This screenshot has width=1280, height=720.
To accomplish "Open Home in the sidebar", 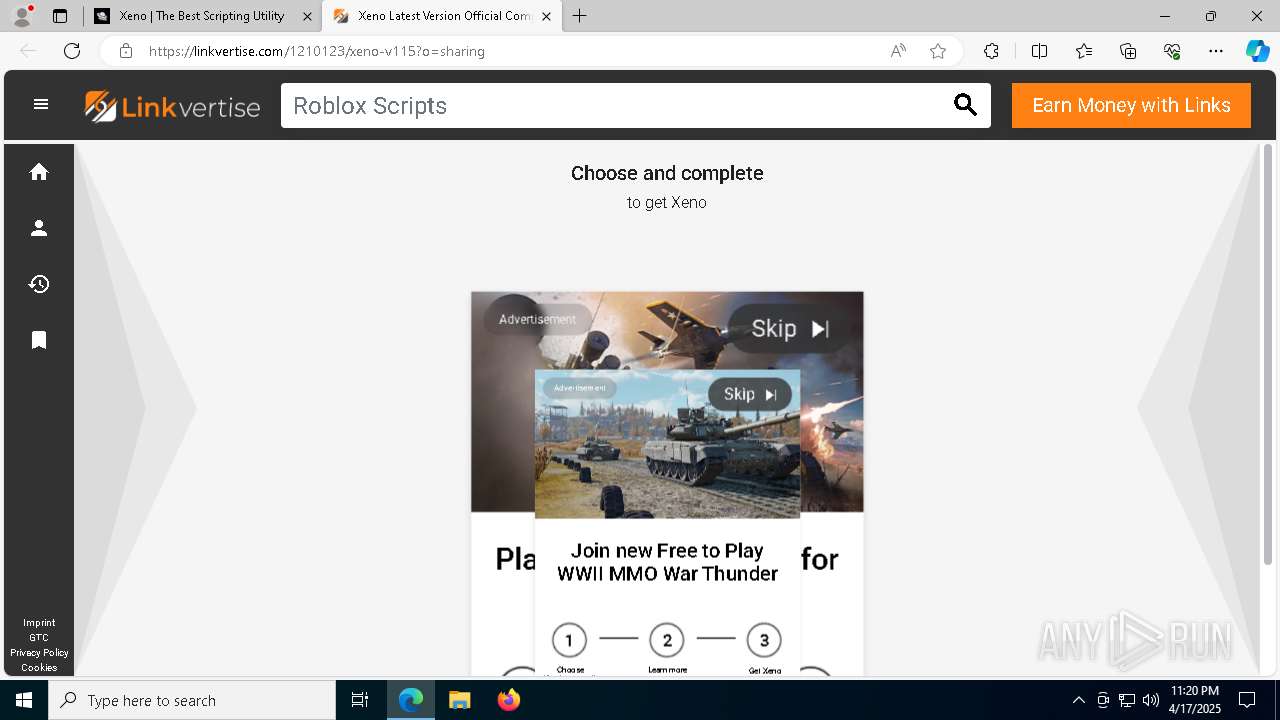I will point(39,172).
